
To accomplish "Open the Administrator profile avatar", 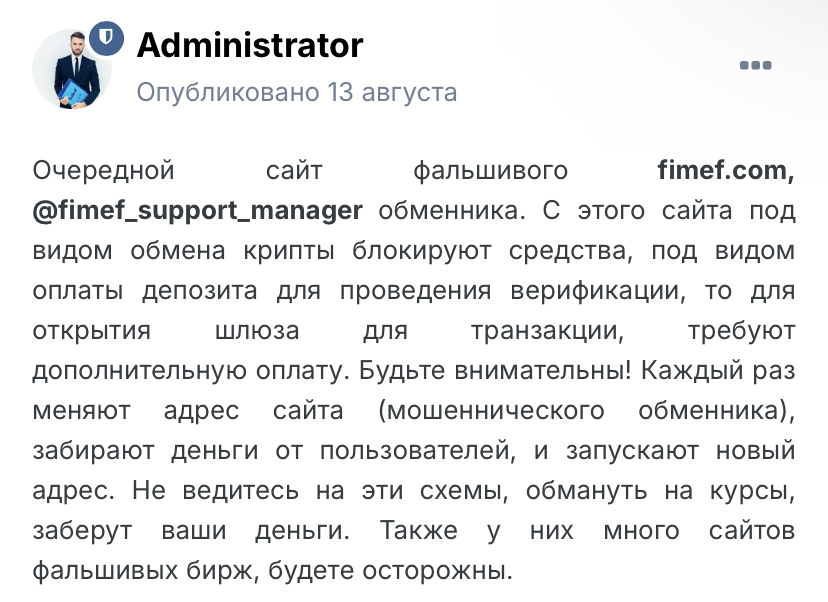I will (72, 69).
